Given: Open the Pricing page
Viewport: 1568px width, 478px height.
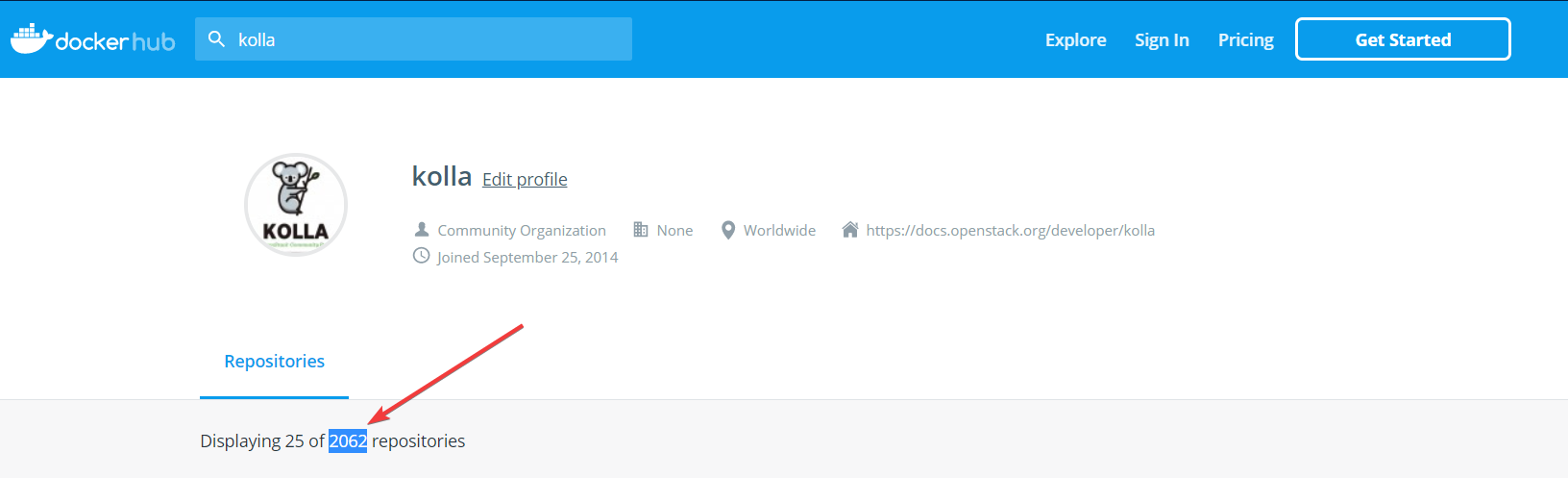Looking at the screenshot, I should (1245, 39).
